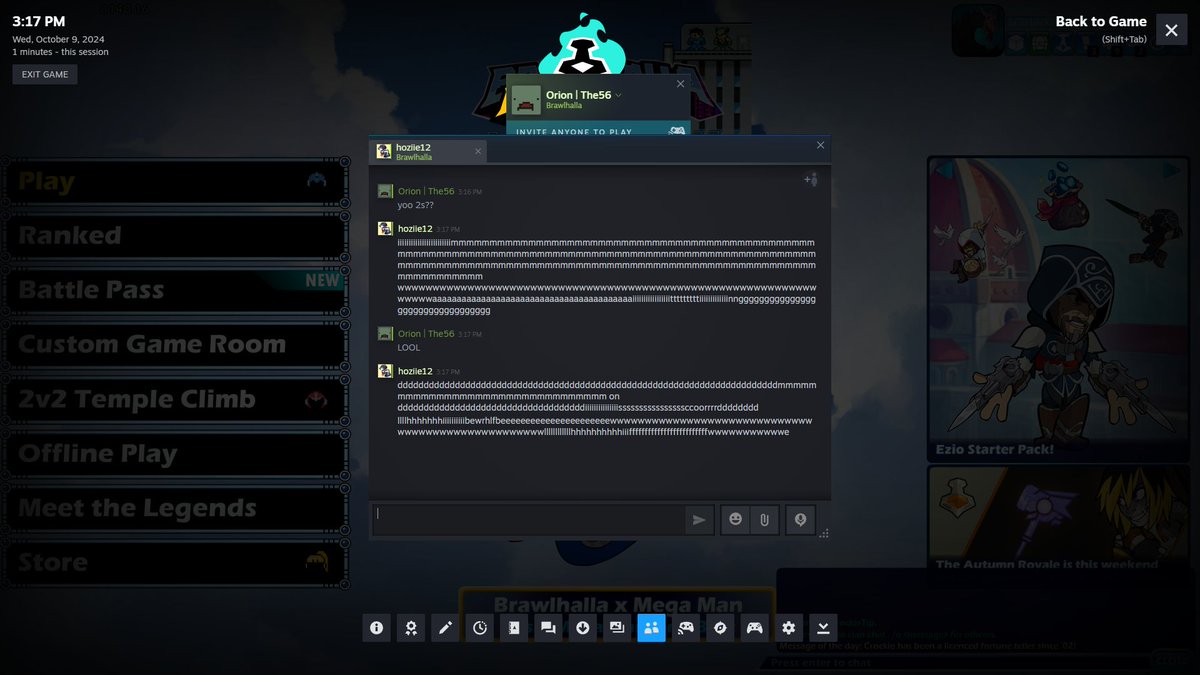The height and width of the screenshot is (675, 1200).
Task: Open Battle Pass in the Brawlhalla menu
Action: point(177,290)
